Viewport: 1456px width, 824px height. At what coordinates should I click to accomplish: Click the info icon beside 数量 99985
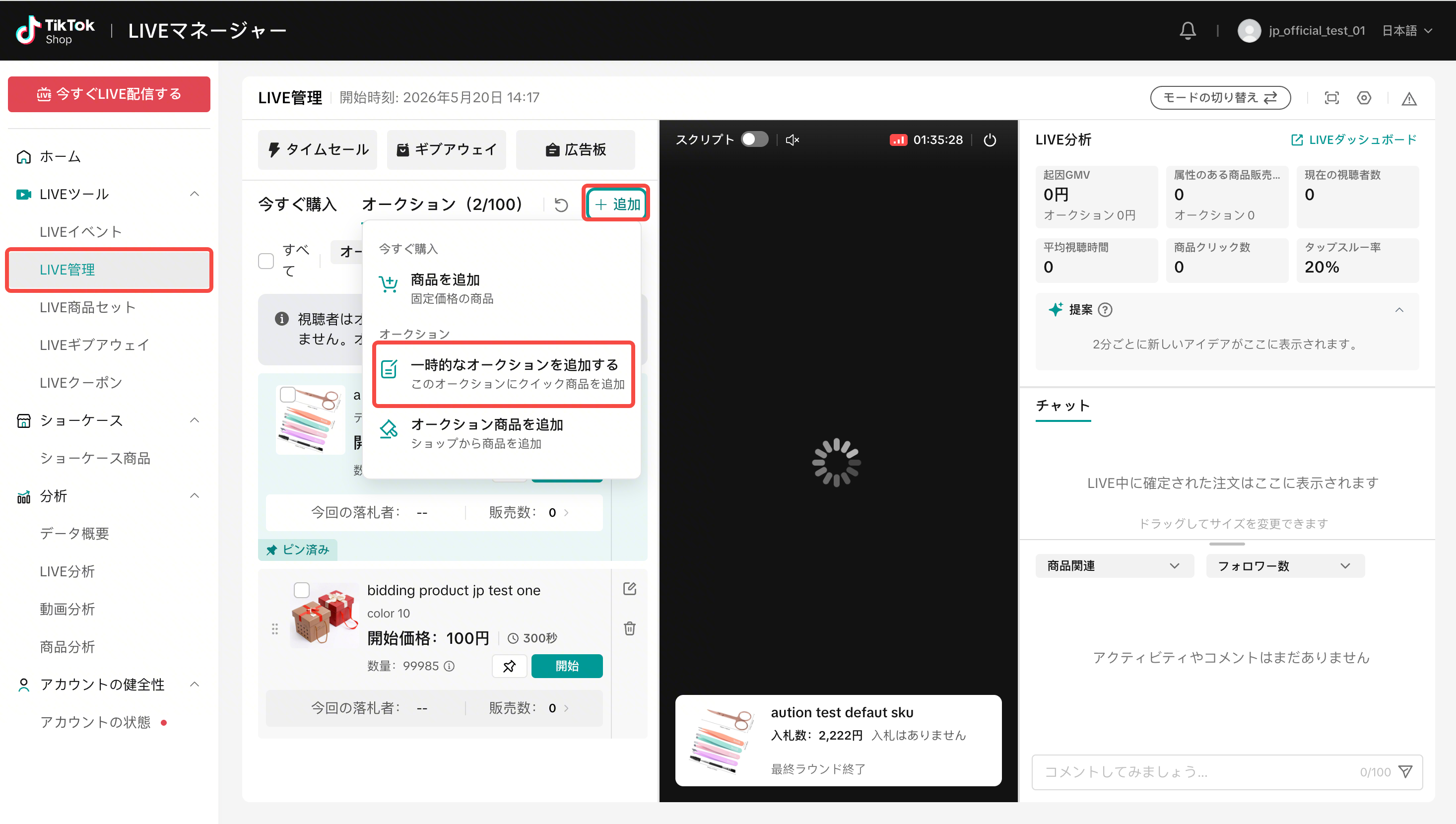[449, 666]
